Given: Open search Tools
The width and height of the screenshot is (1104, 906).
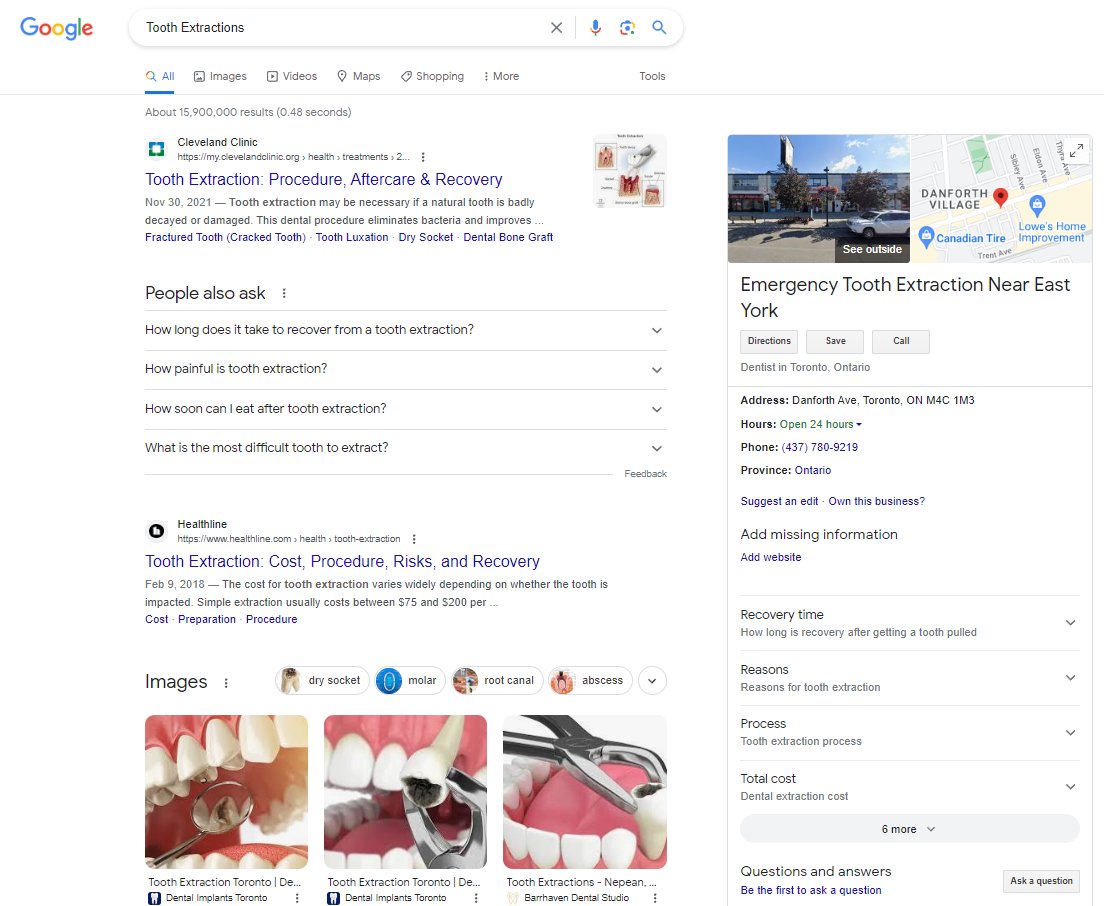Looking at the screenshot, I should [x=652, y=76].
